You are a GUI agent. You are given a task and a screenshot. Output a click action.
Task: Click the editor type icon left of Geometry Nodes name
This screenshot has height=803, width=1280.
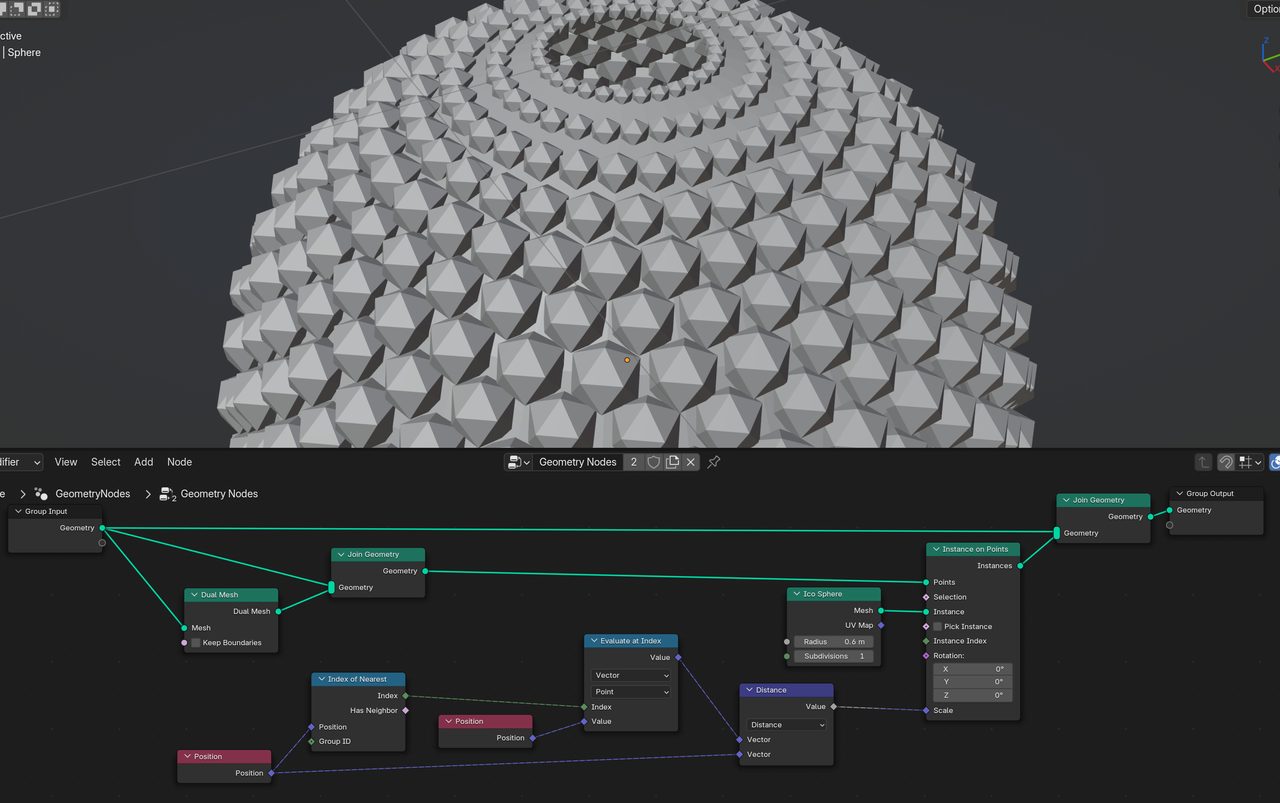515,462
